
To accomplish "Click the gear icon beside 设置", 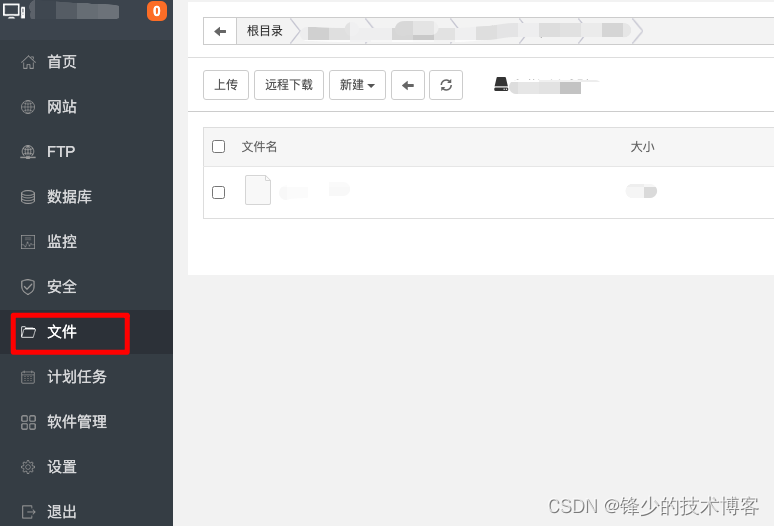I will coord(28,467).
